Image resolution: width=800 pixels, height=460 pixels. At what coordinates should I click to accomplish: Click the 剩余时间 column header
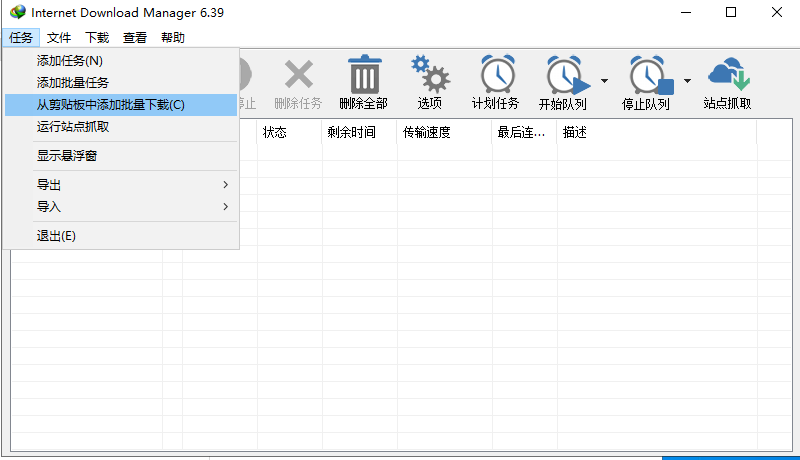[x=351, y=133]
